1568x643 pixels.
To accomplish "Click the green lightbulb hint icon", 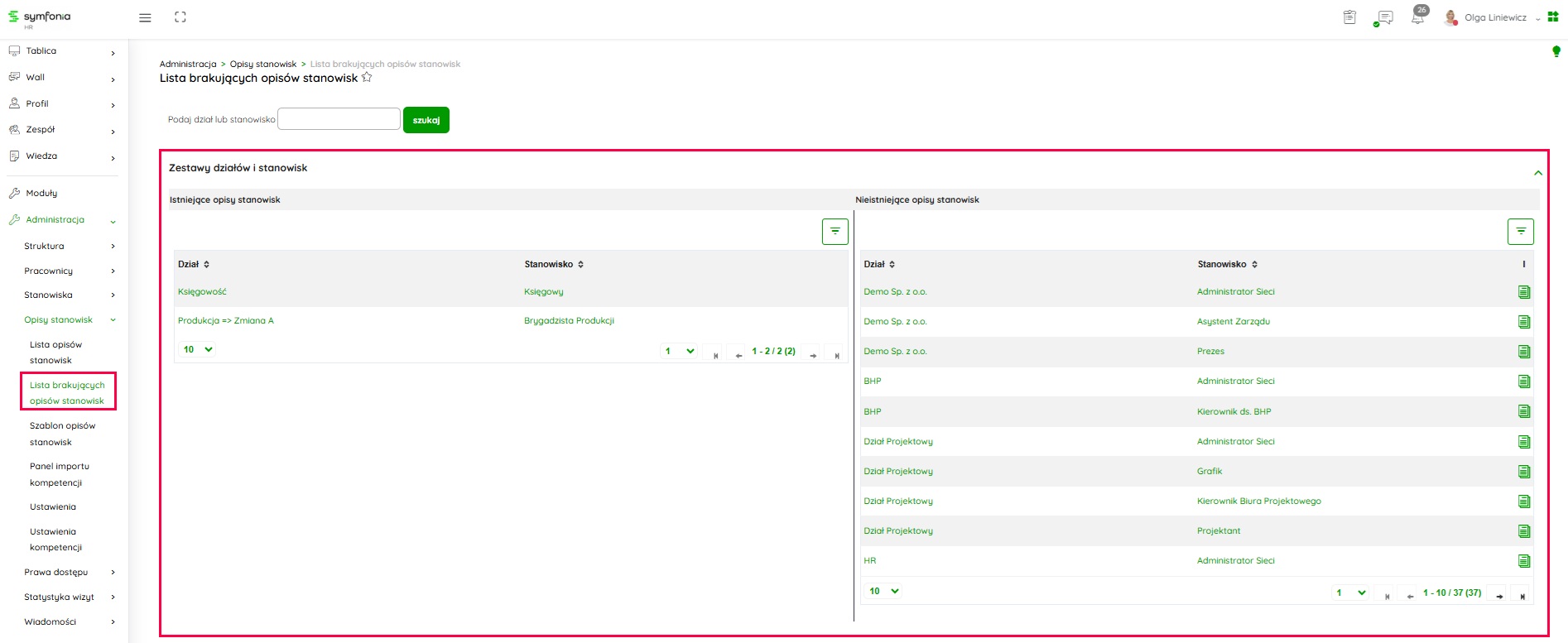I will pyautogui.click(x=1556, y=52).
